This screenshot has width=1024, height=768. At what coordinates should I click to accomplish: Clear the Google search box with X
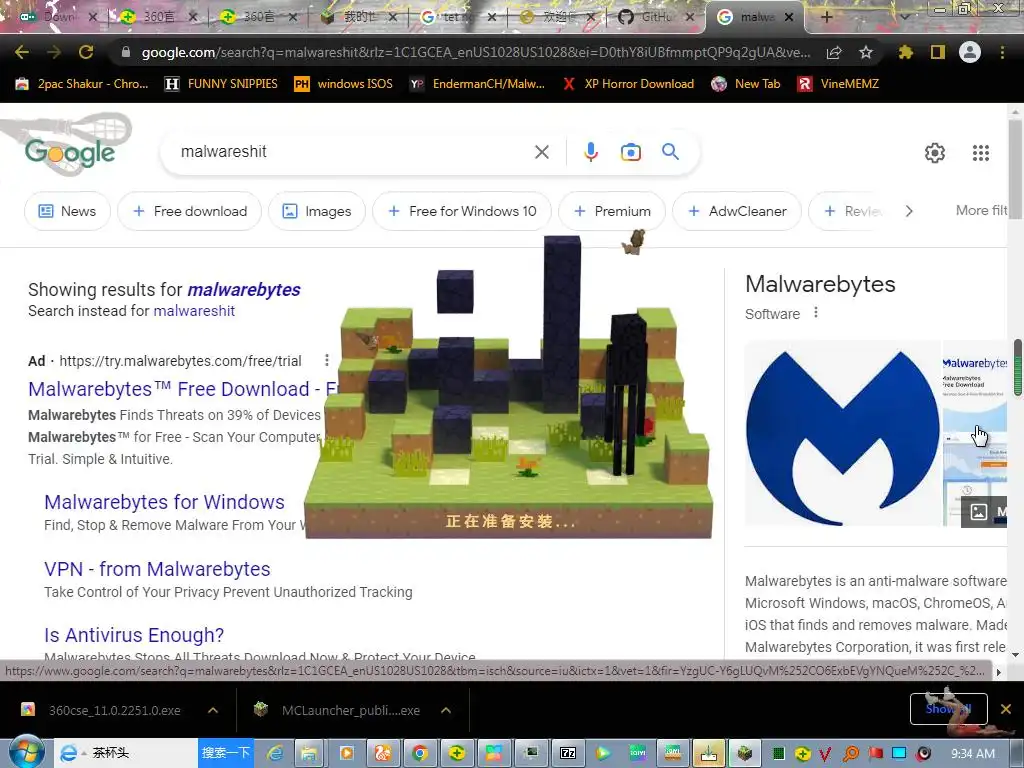coord(541,152)
